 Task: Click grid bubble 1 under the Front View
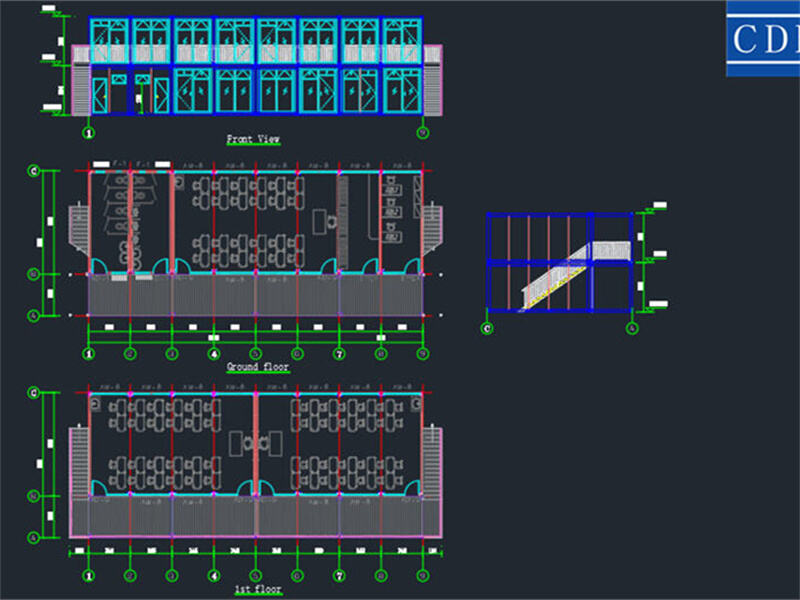(x=88, y=132)
